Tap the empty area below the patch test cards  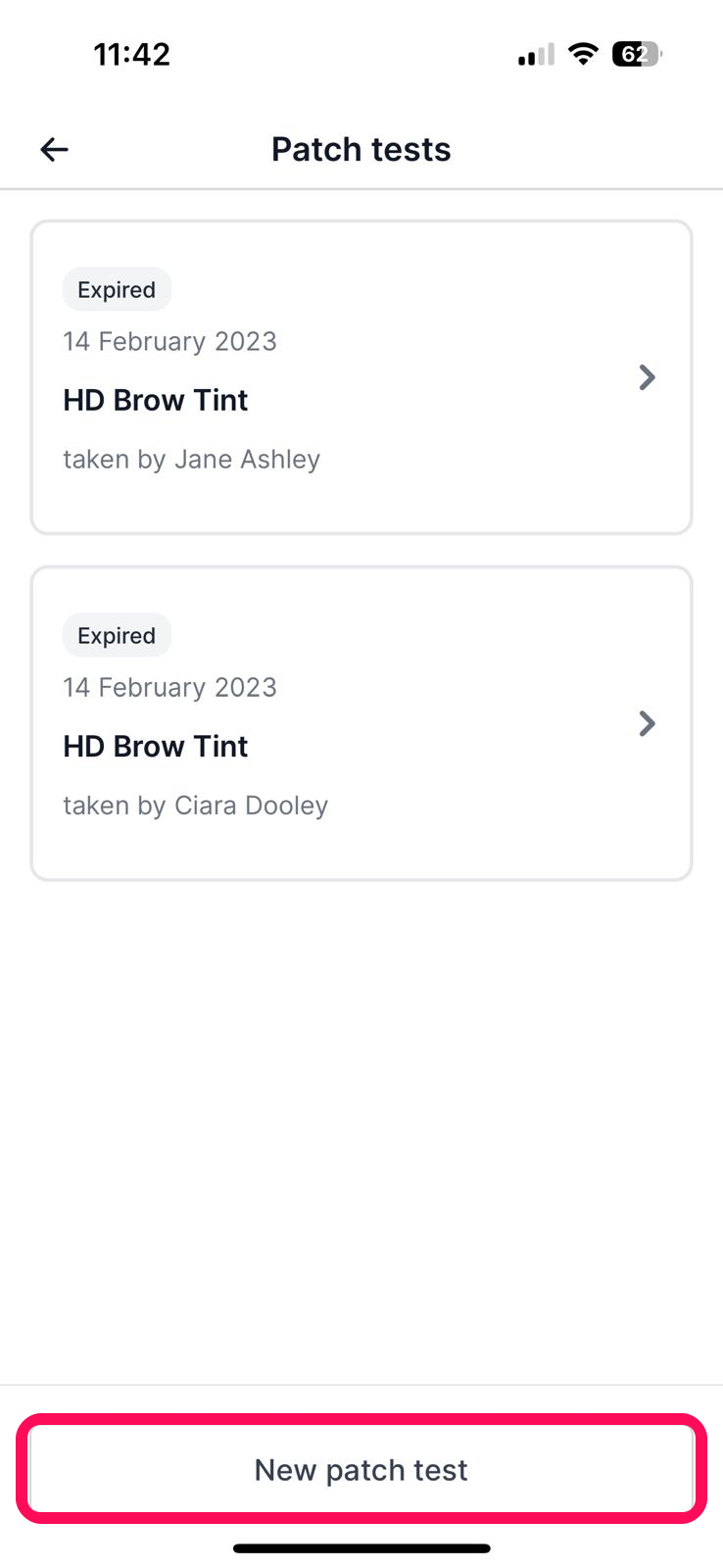pyautogui.click(x=361, y=1127)
